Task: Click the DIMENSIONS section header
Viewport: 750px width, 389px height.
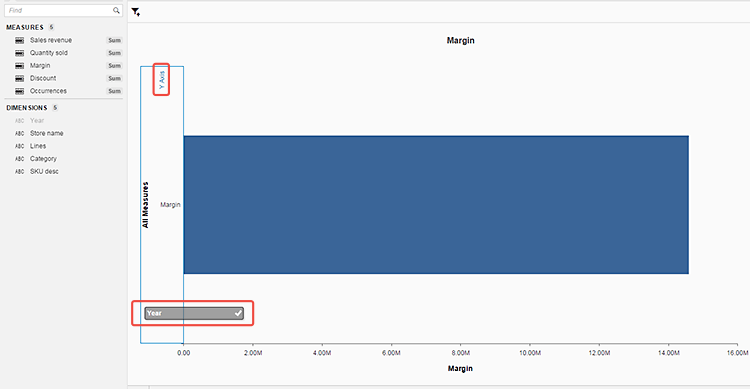Action: [x=27, y=108]
